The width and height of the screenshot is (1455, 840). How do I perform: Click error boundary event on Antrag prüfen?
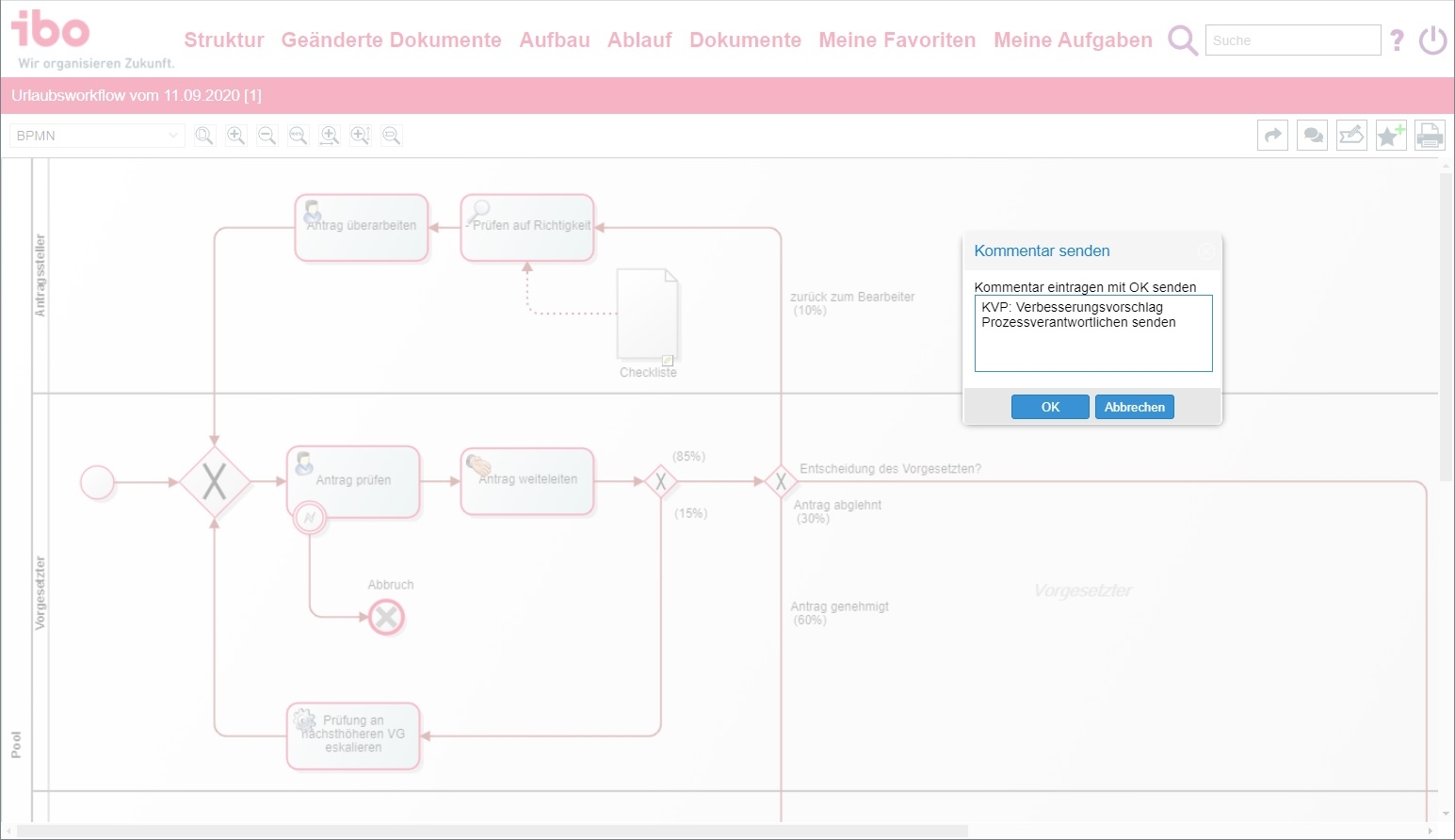pos(310,518)
